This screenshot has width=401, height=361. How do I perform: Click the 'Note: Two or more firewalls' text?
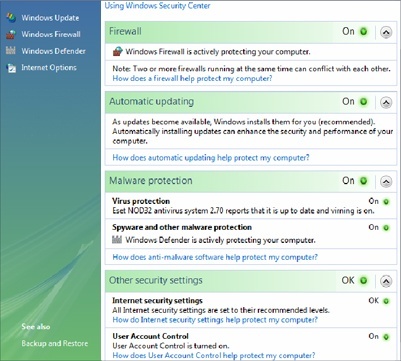pos(251,69)
